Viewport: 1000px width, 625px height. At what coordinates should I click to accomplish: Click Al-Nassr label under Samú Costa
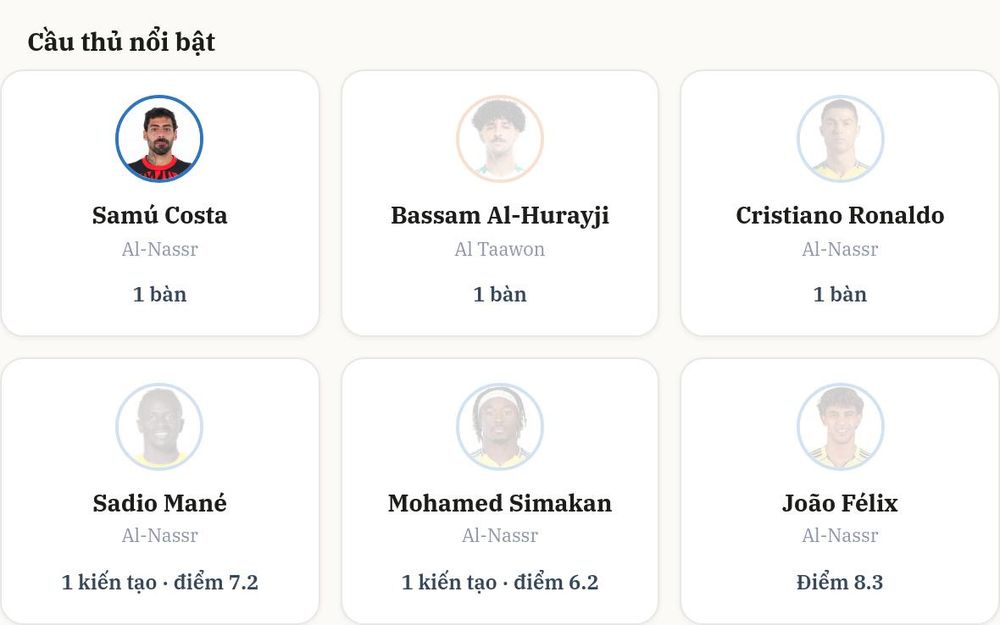(159, 249)
